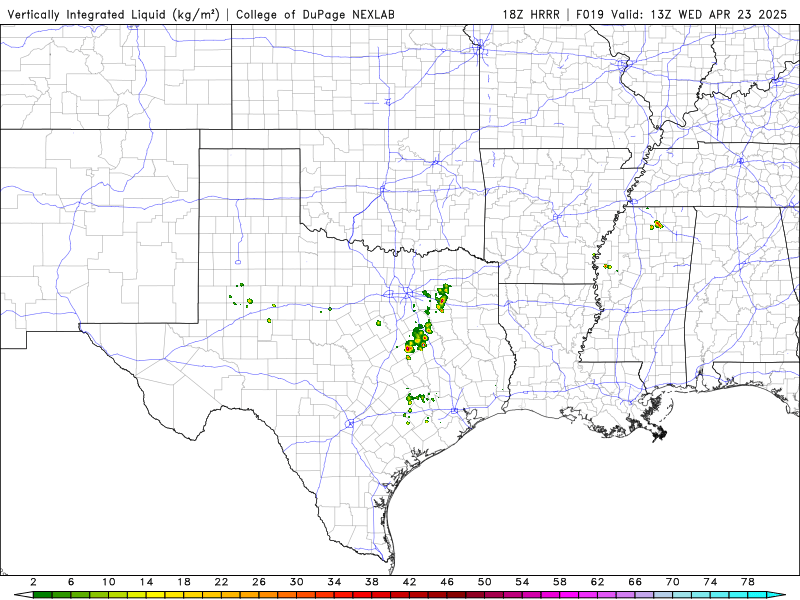Click the '46' value on the color scale
Viewport: 800px width, 600px height.
(447, 582)
